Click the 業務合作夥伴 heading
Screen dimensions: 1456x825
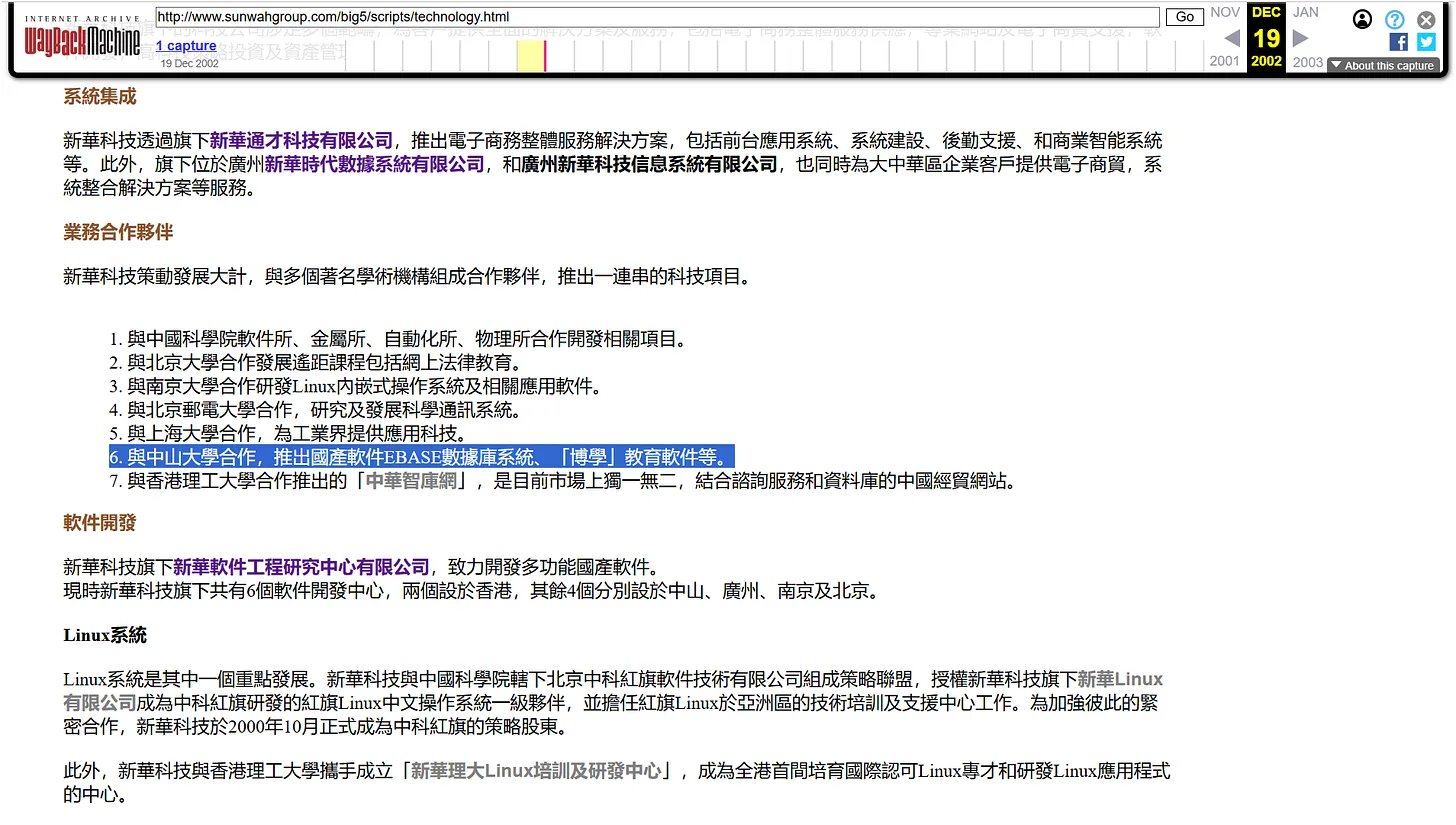point(118,232)
